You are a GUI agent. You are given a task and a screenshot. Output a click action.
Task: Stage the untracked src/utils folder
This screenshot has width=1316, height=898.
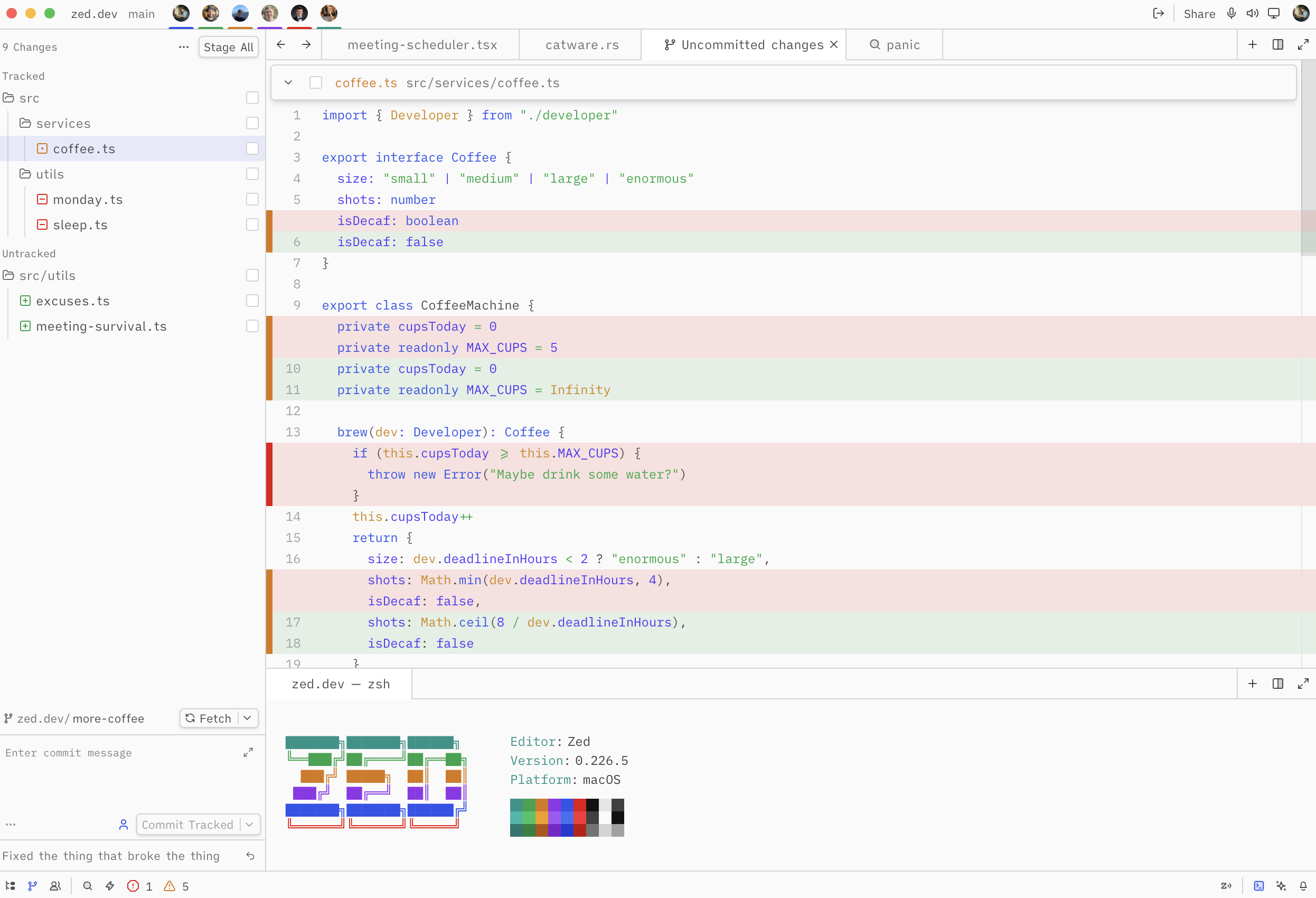click(x=252, y=275)
